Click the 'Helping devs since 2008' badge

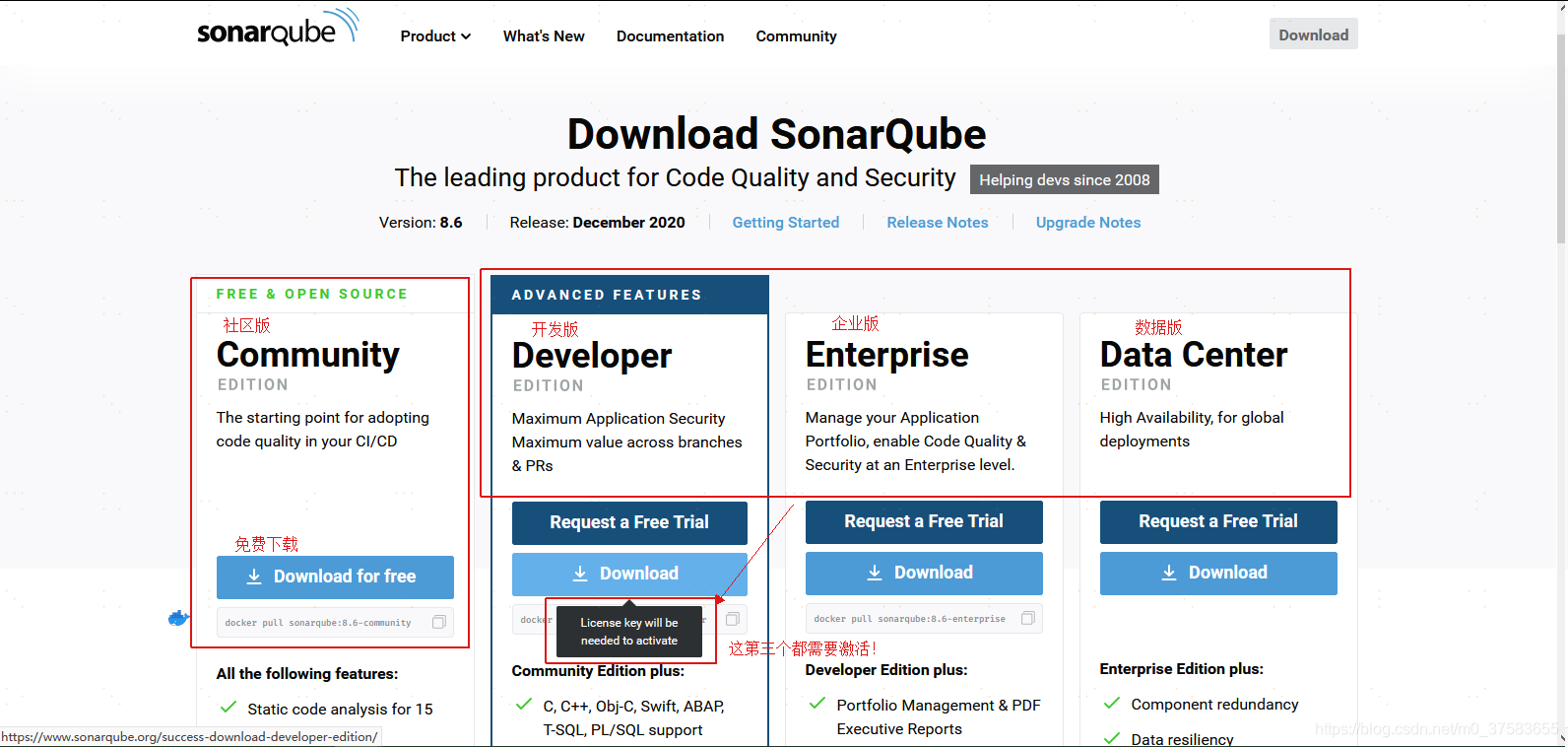(x=1065, y=179)
